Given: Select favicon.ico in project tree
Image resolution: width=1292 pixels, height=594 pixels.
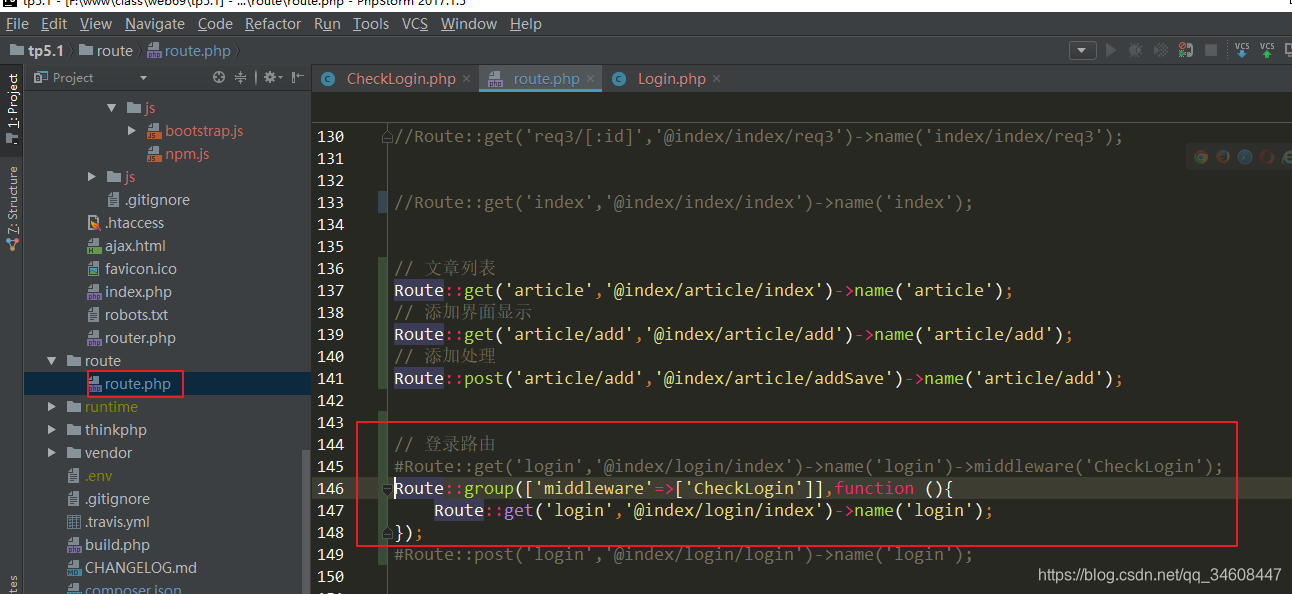Looking at the screenshot, I should [141, 269].
